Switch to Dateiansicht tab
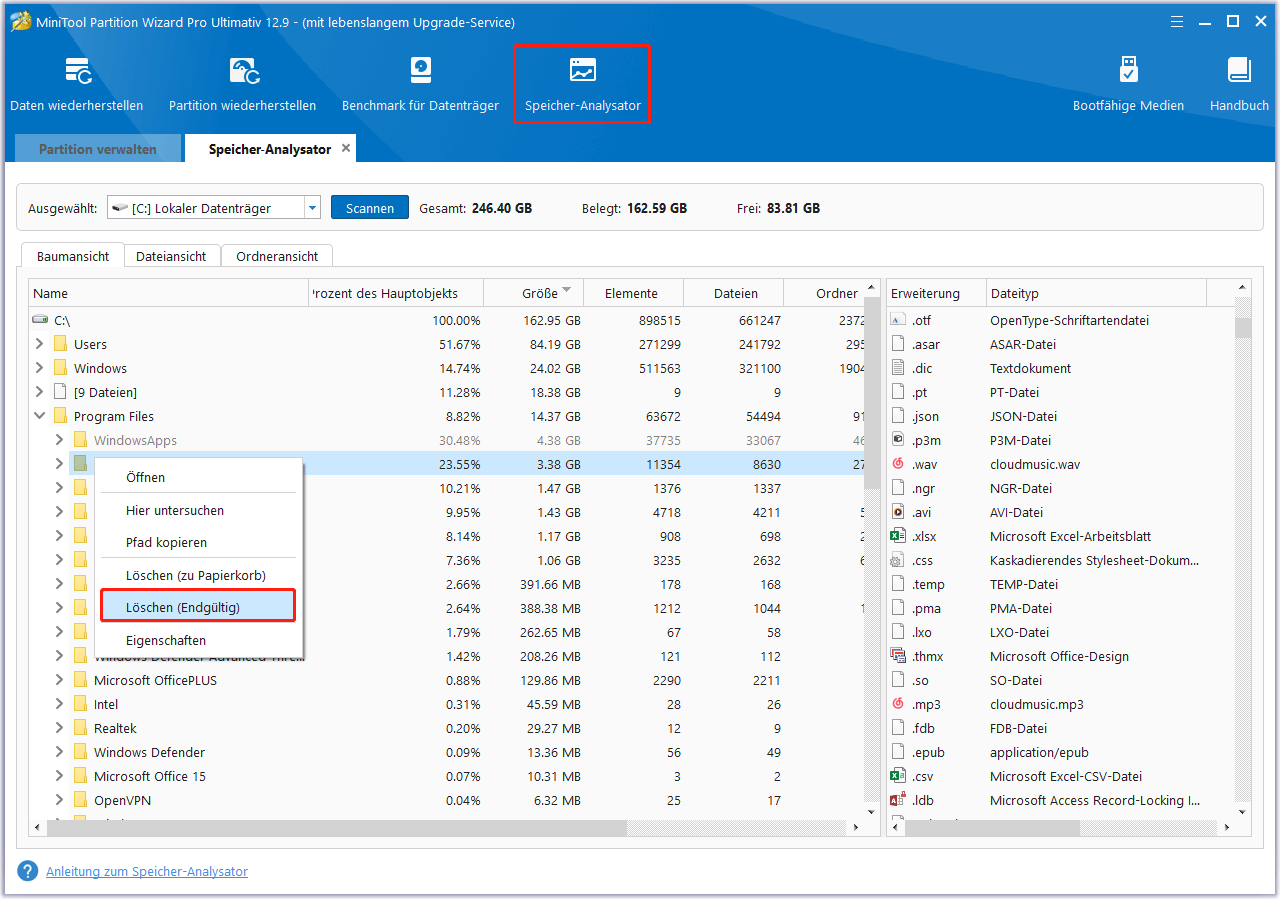This screenshot has height=900, width=1280. point(171,256)
